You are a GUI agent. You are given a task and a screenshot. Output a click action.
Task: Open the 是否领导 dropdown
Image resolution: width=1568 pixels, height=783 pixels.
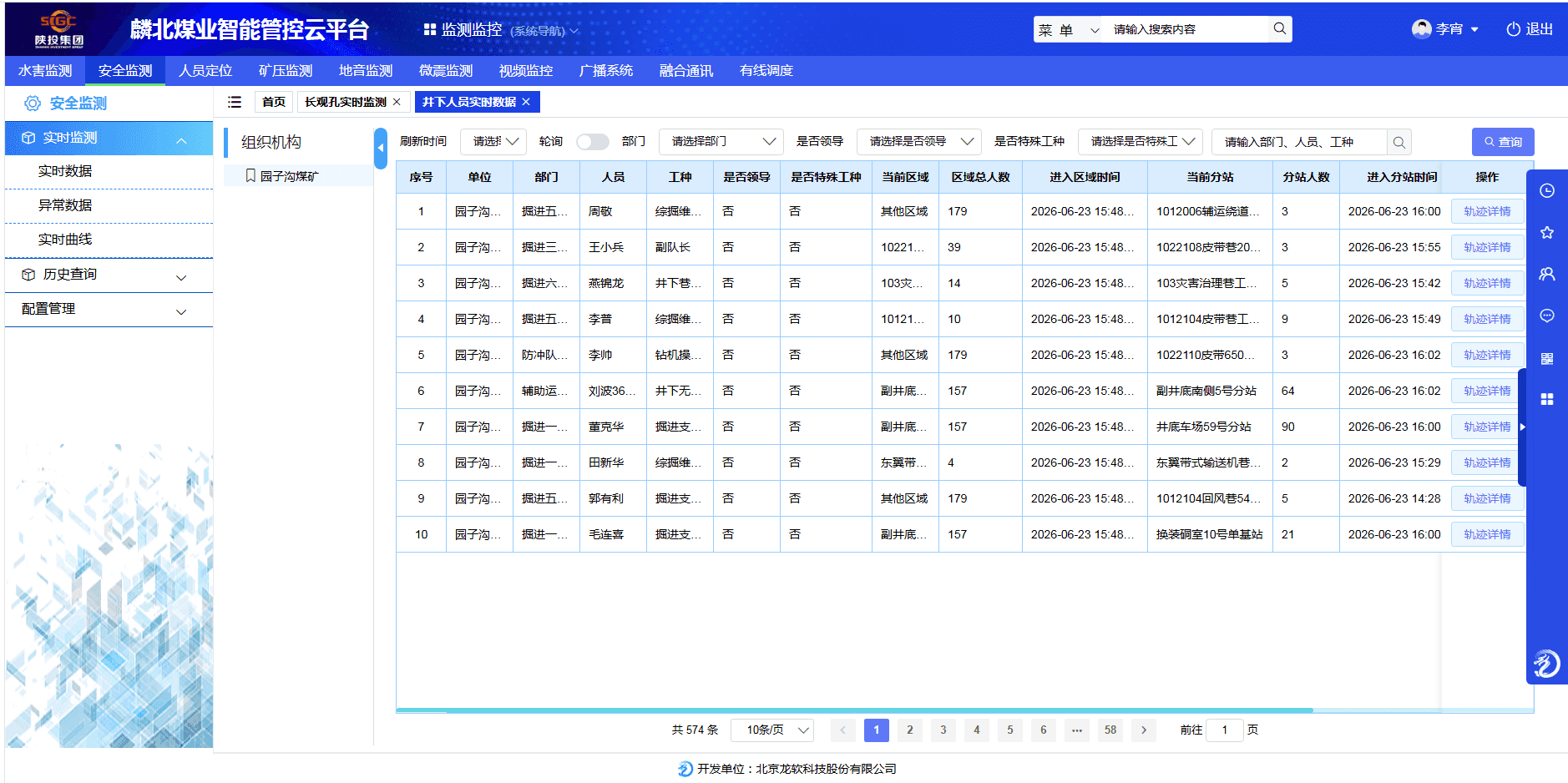[x=918, y=142]
